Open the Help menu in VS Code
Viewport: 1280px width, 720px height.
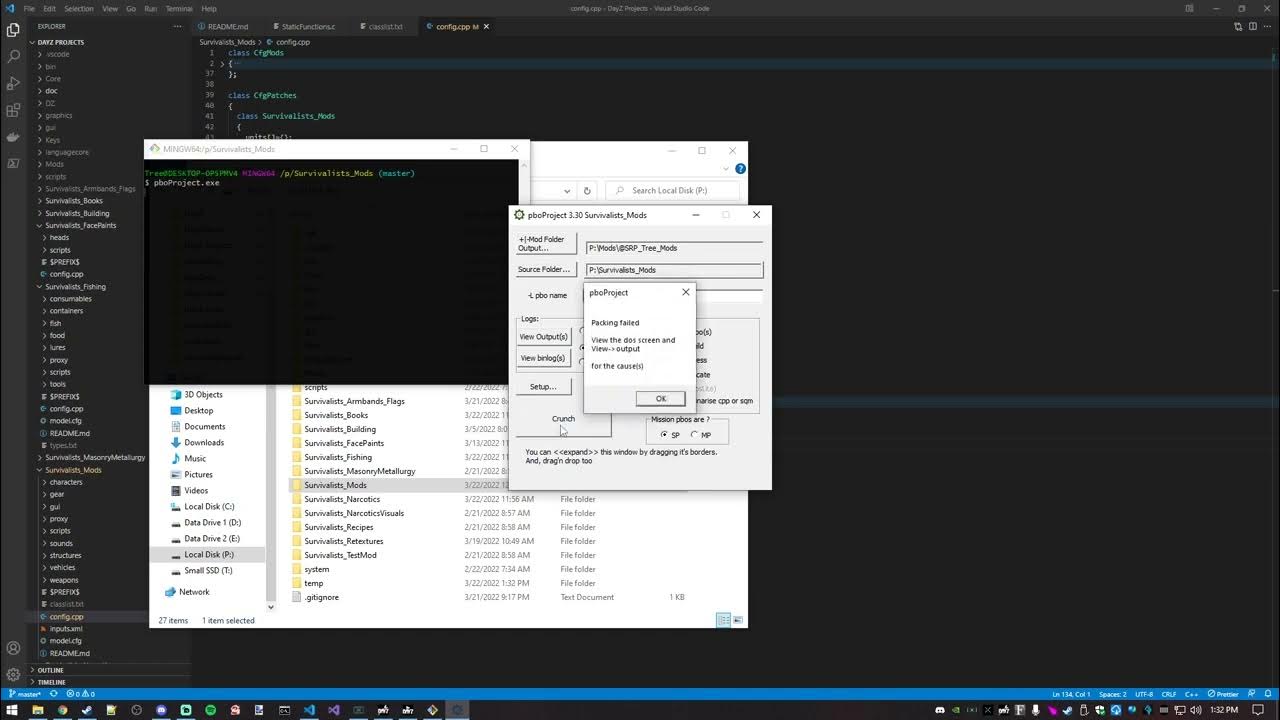point(209,8)
